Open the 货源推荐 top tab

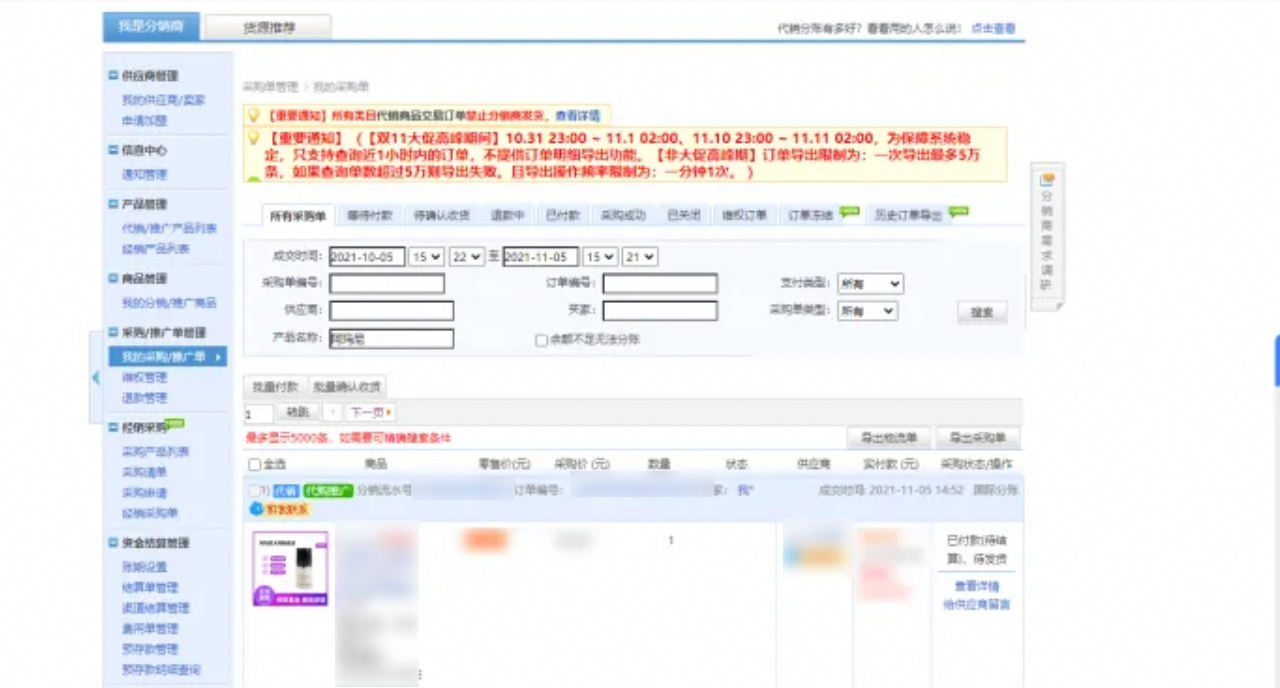coord(268,28)
